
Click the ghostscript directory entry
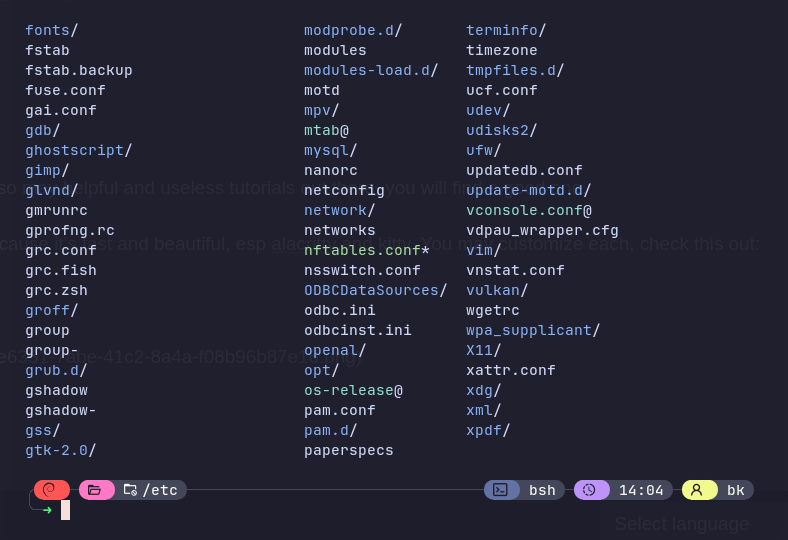coord(74,150)
